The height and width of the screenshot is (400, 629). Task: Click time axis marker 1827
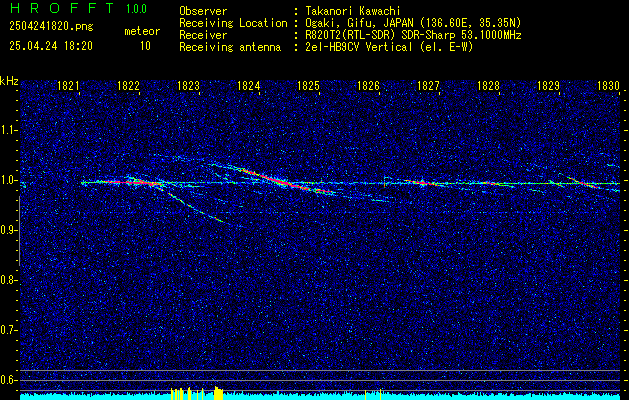(x=428, y=85)
